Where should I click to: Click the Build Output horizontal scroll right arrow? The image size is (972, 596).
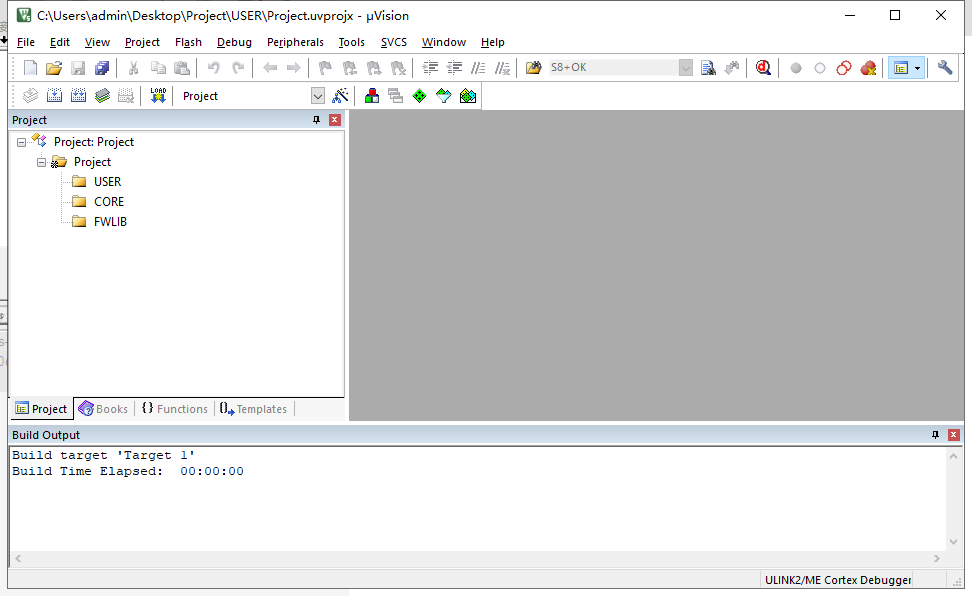pyautogui.click(x=937, y=558)
